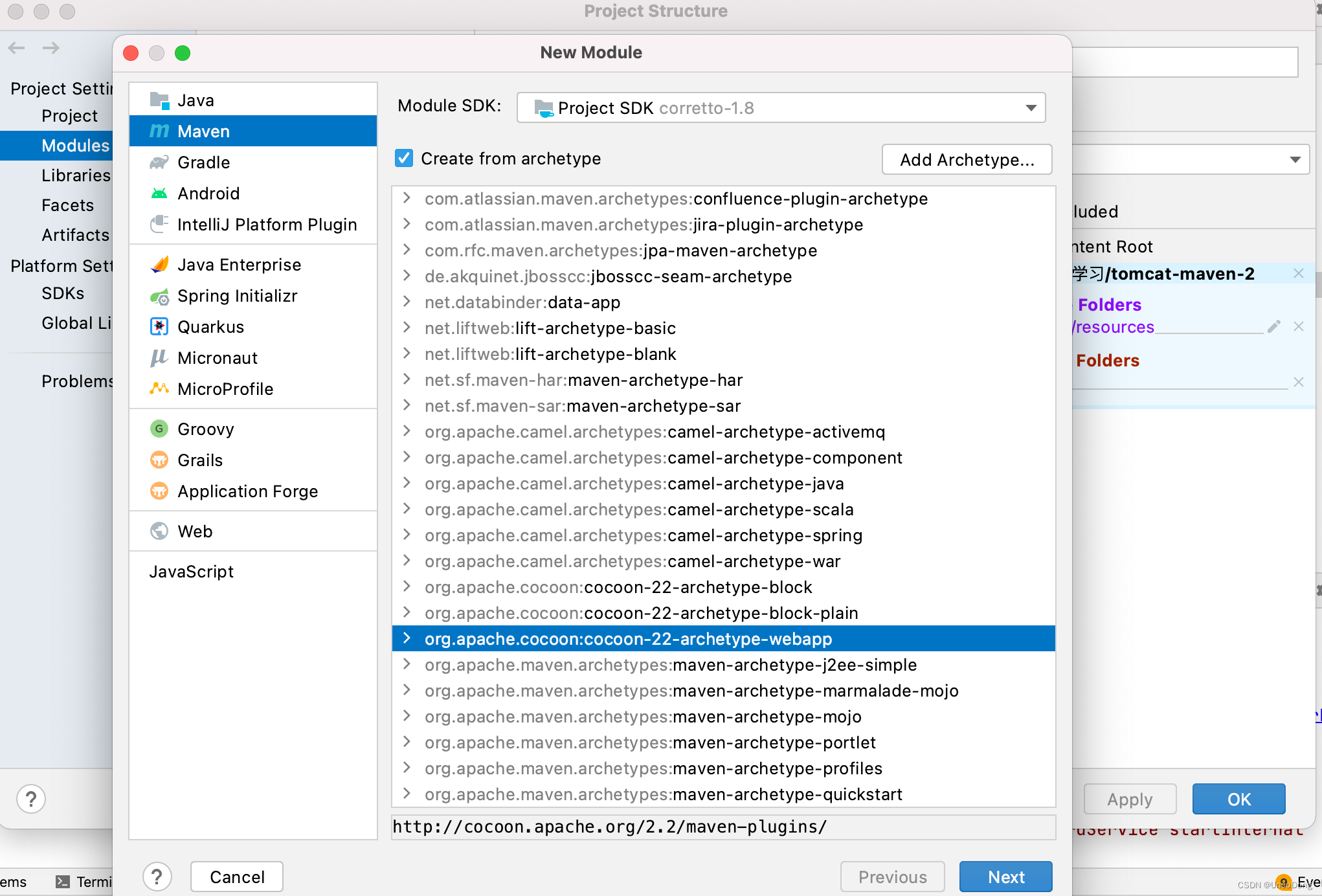Select jbosscc-seam-archetype archetype
Viewport: 1322px width, 896px height.
tap(724, 276)
